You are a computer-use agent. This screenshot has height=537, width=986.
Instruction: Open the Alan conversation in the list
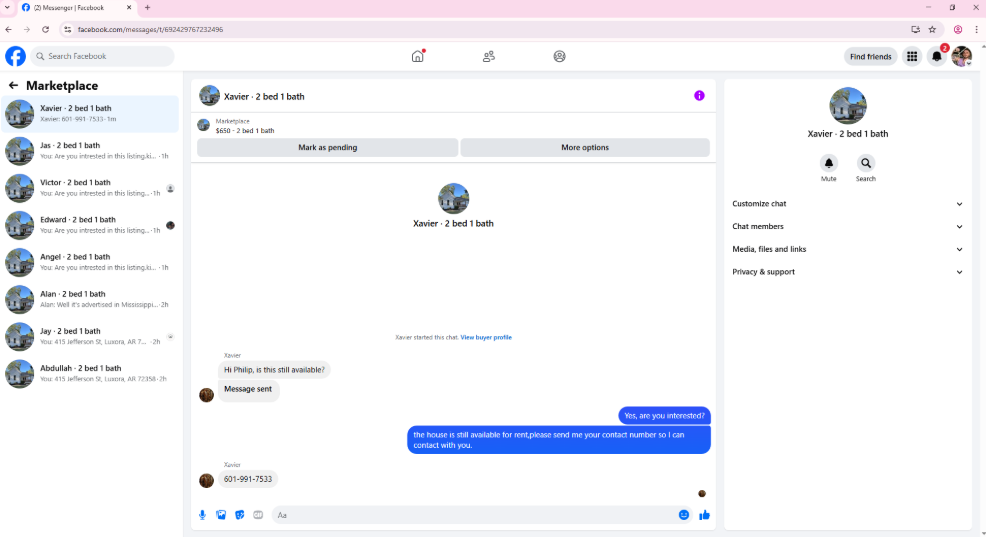pyautogui.click(x=90, y=299)
